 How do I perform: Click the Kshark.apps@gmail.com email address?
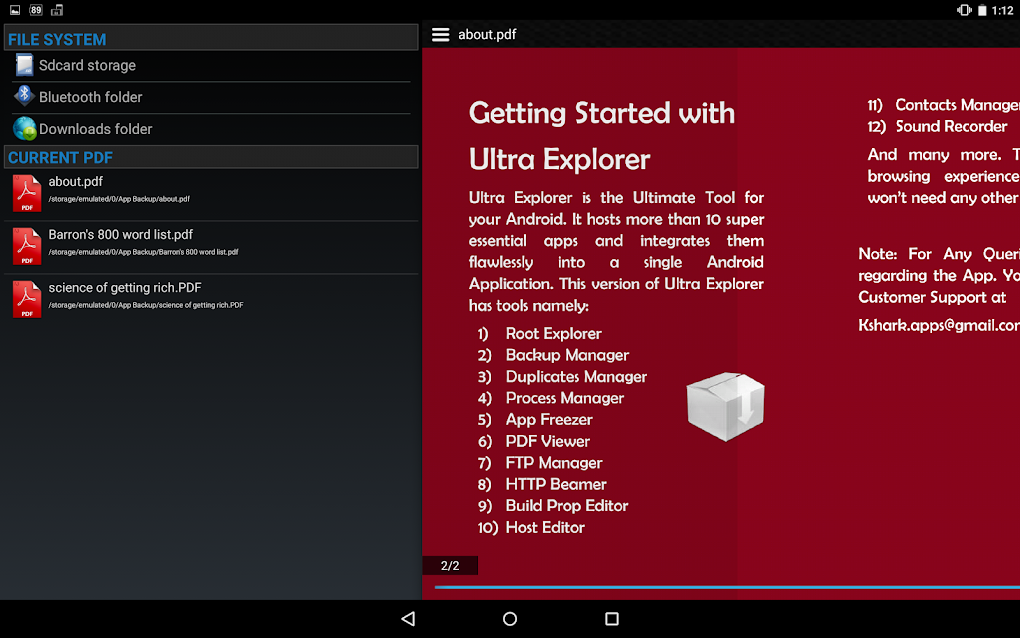[x=939, y=325]
